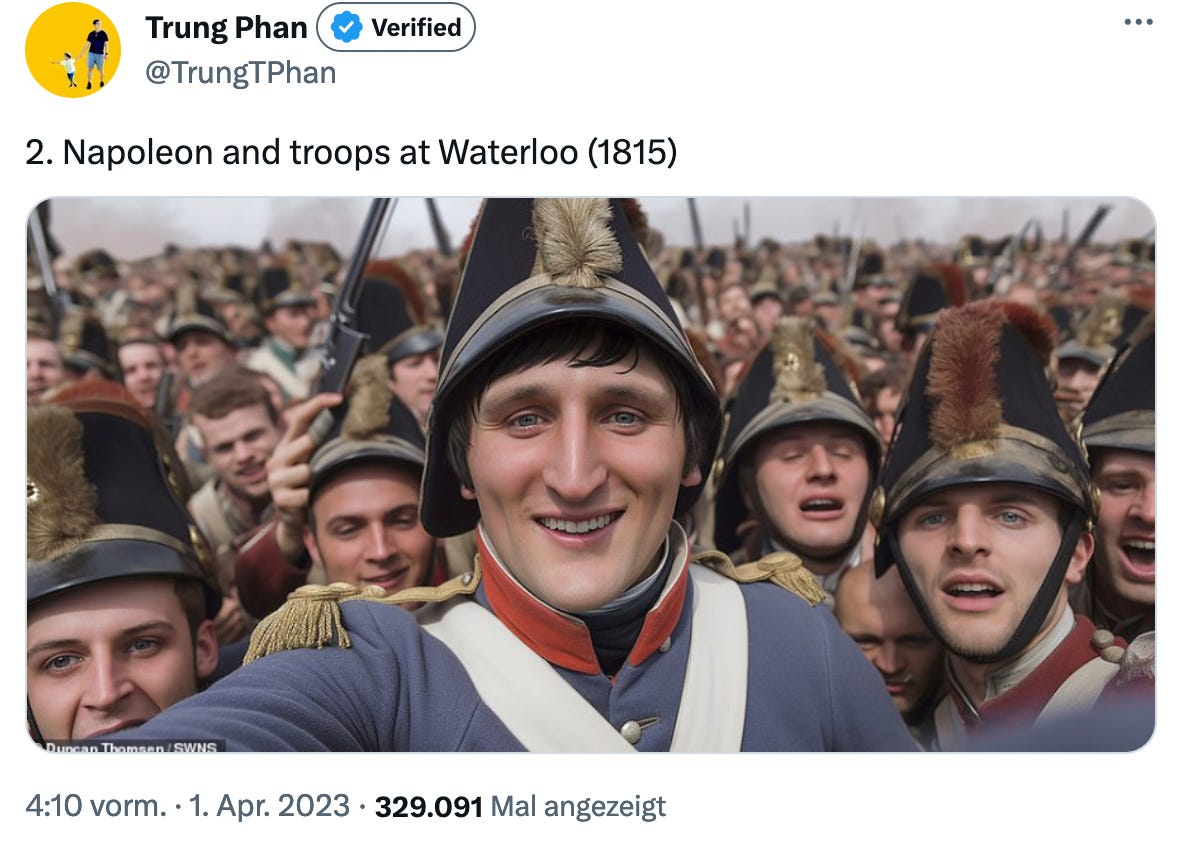Click the tan plume on the central hat
Image resolution: width=1180 pixels, height=850 pixels.
point(576,241)
